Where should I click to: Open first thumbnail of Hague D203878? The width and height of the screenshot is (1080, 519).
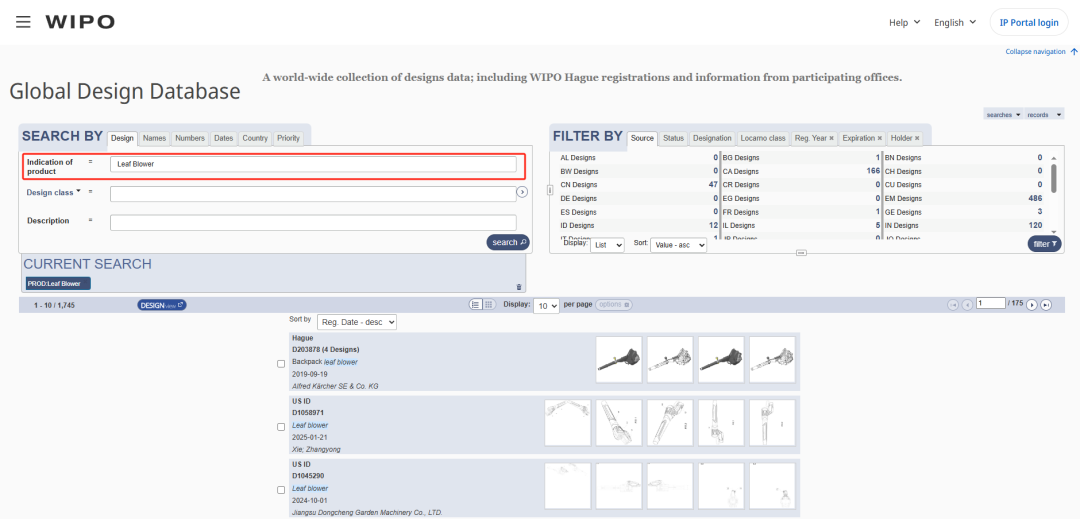(x=619, y=360)
